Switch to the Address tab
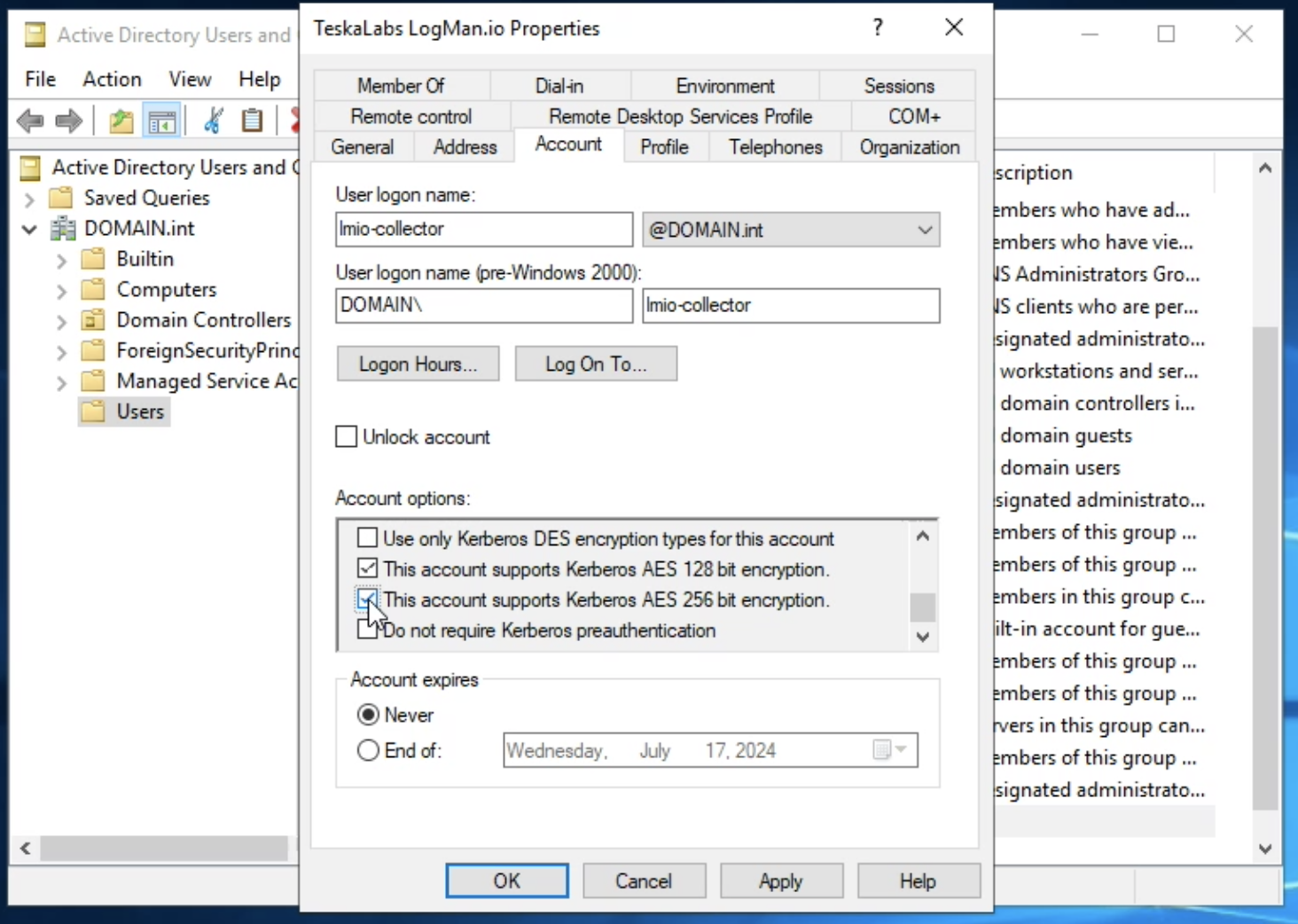1298x924 pixels. (465, 147)
